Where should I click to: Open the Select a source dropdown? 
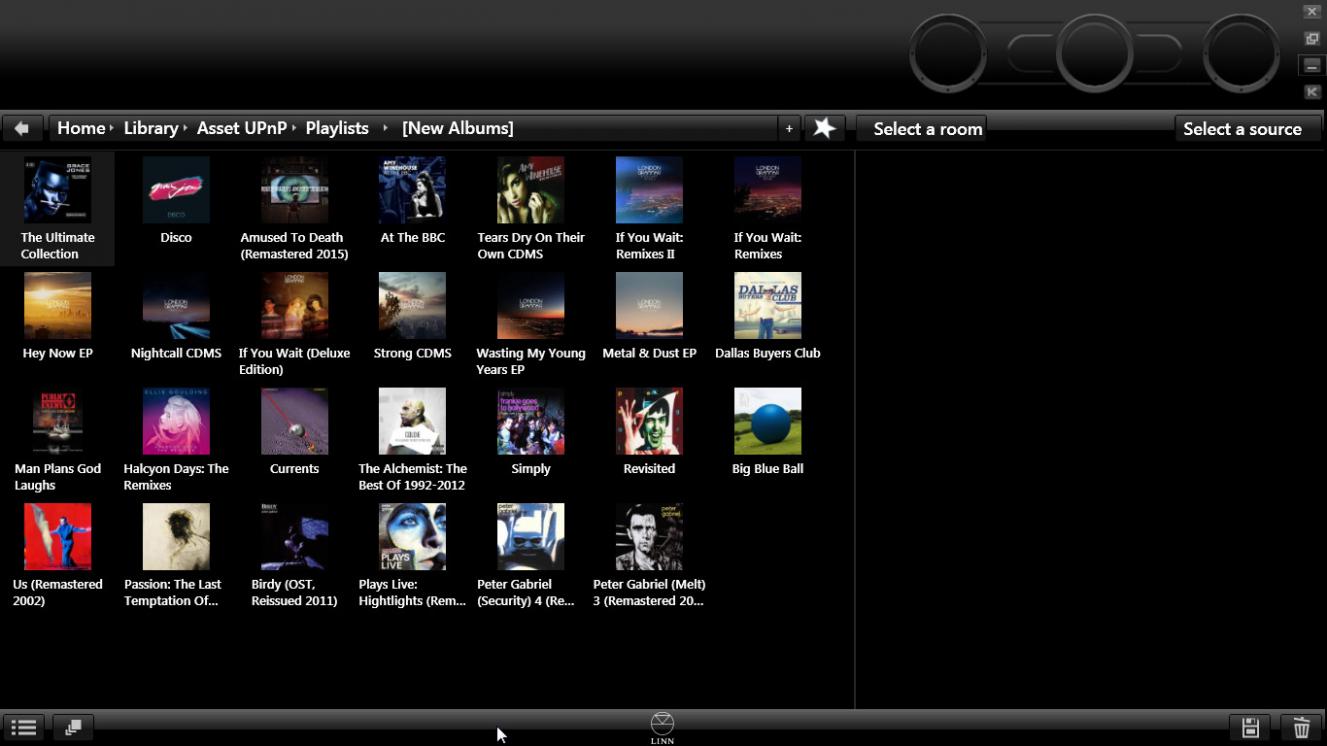coord(1241,129)
